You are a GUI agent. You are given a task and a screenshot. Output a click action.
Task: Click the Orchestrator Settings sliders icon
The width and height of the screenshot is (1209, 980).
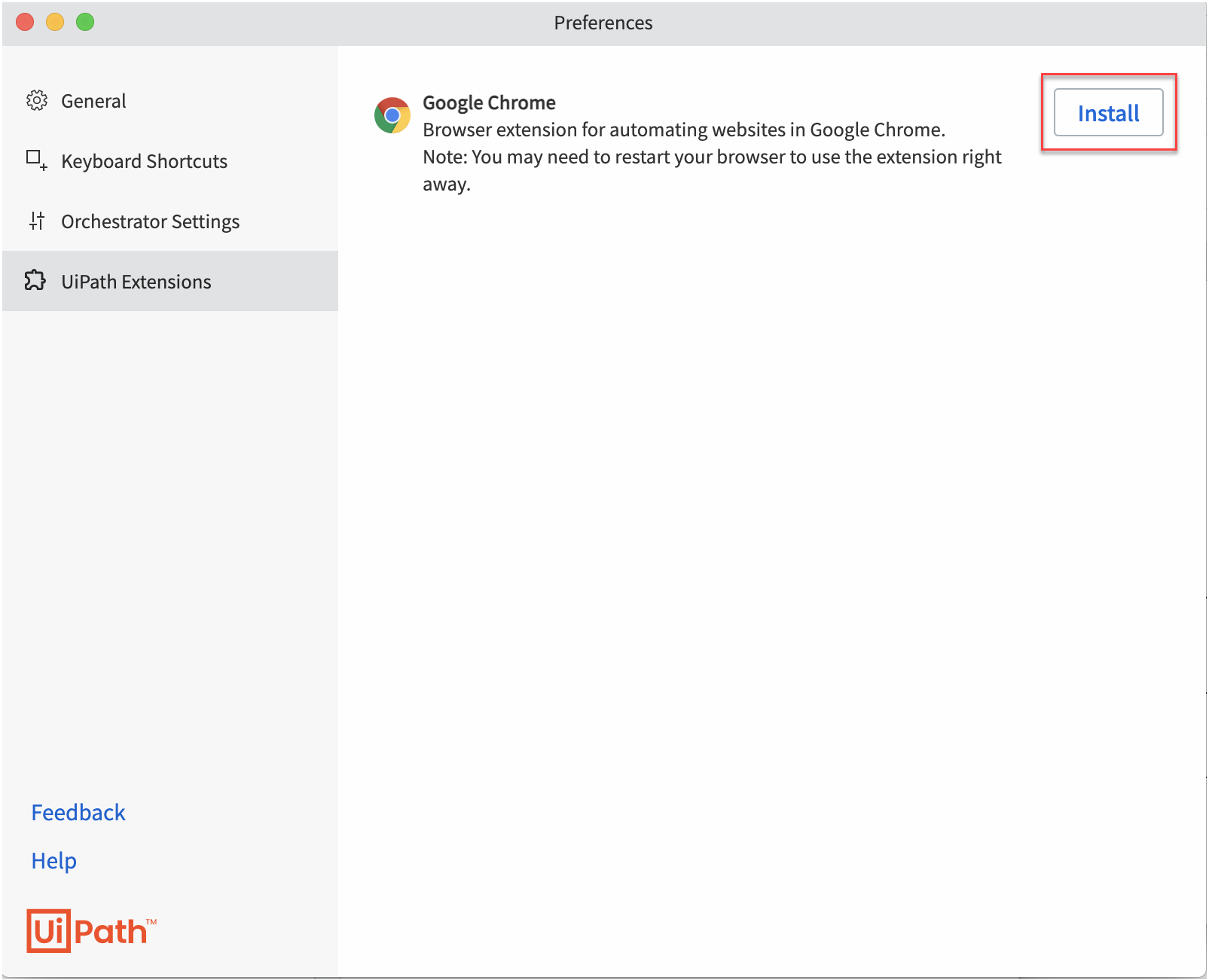pos(36,221)
